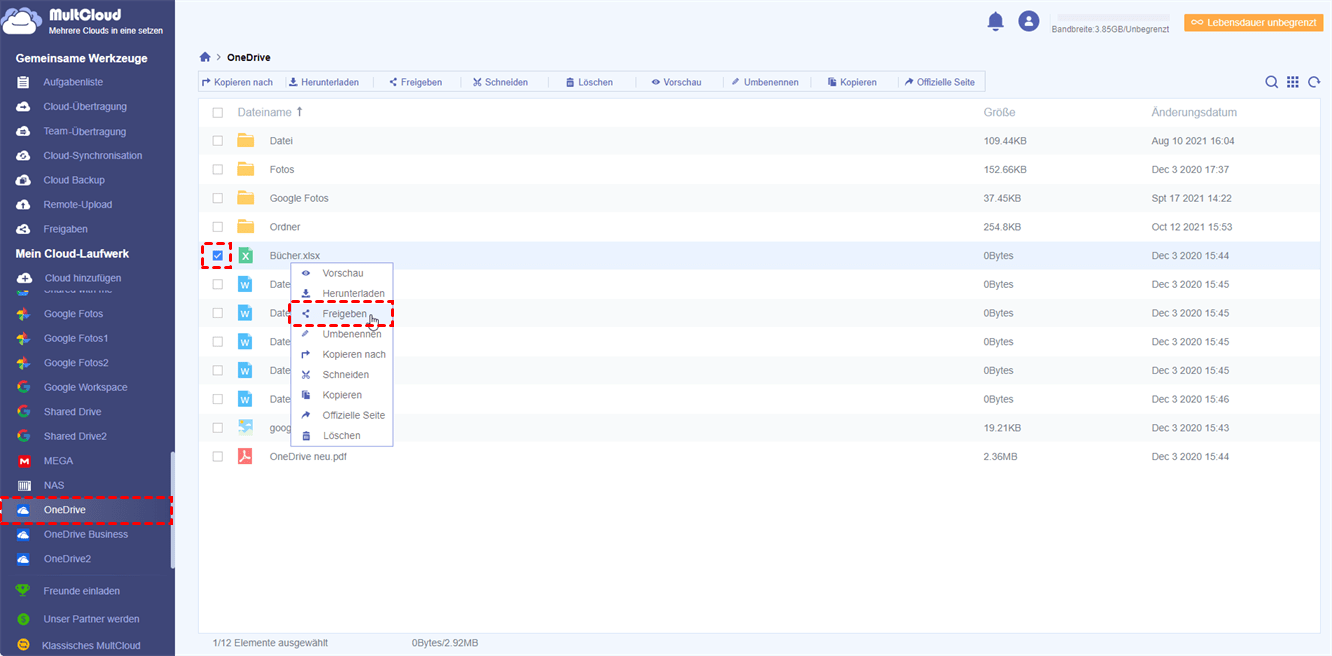
Task: Choose Löschen in context menu
Action: (342, 436)
